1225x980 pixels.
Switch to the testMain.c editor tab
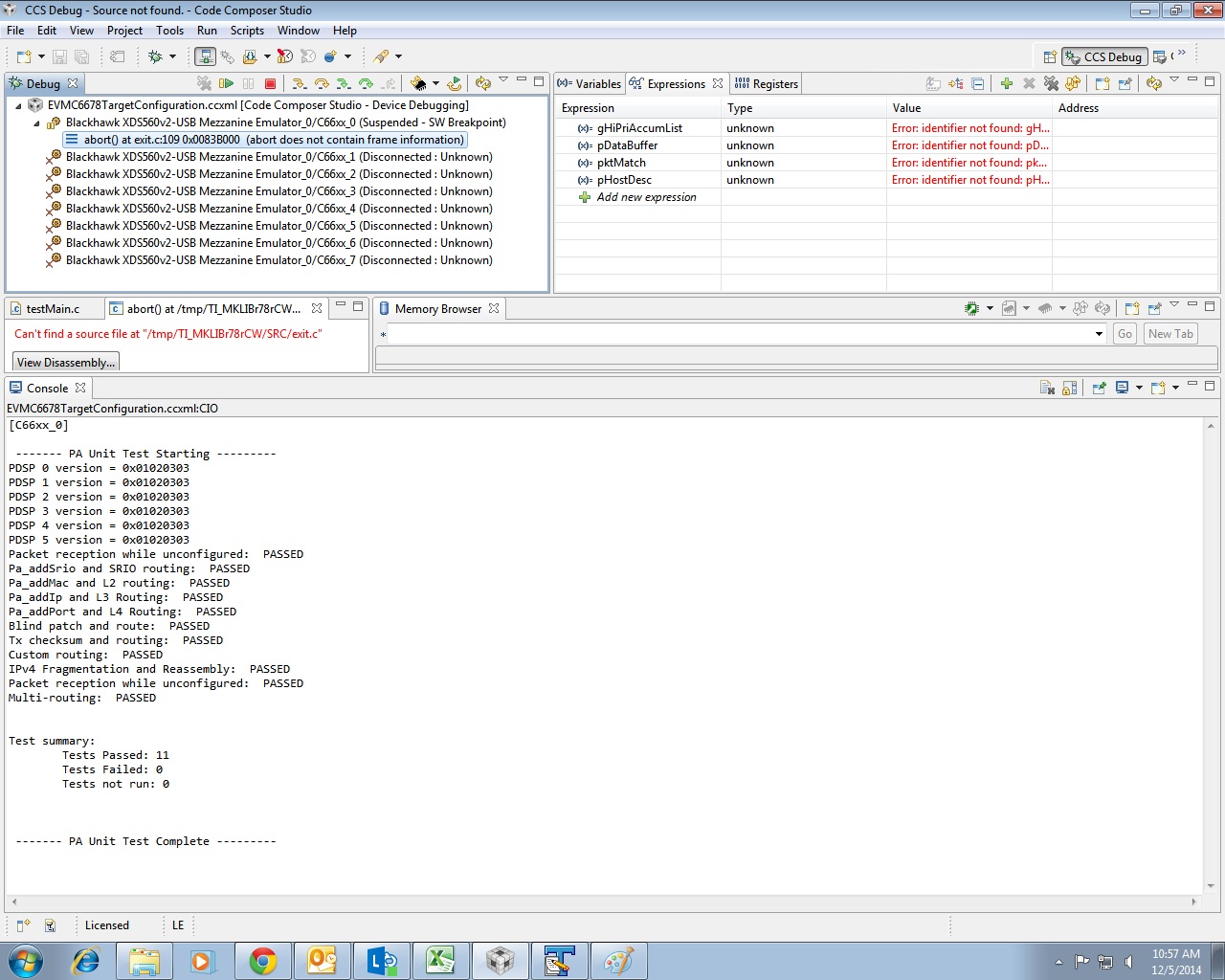[53, 308]
